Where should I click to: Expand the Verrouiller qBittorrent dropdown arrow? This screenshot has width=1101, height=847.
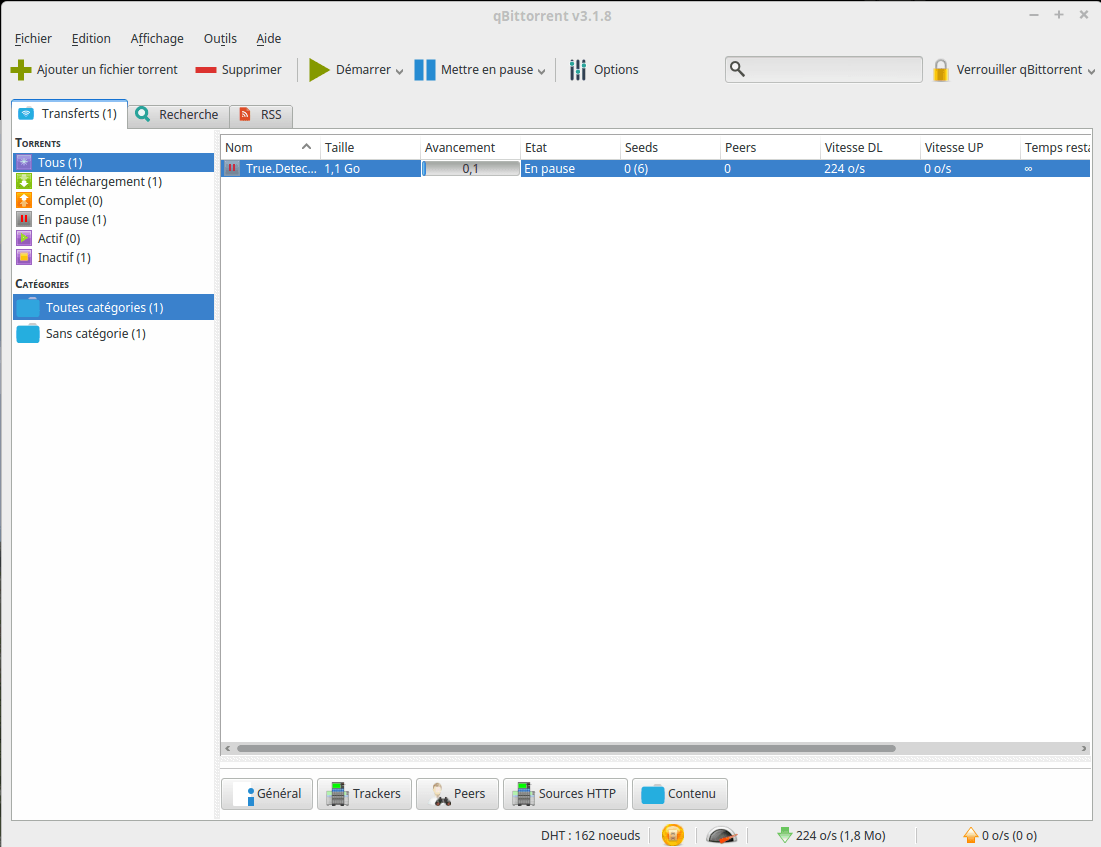tap(1091, 71)
